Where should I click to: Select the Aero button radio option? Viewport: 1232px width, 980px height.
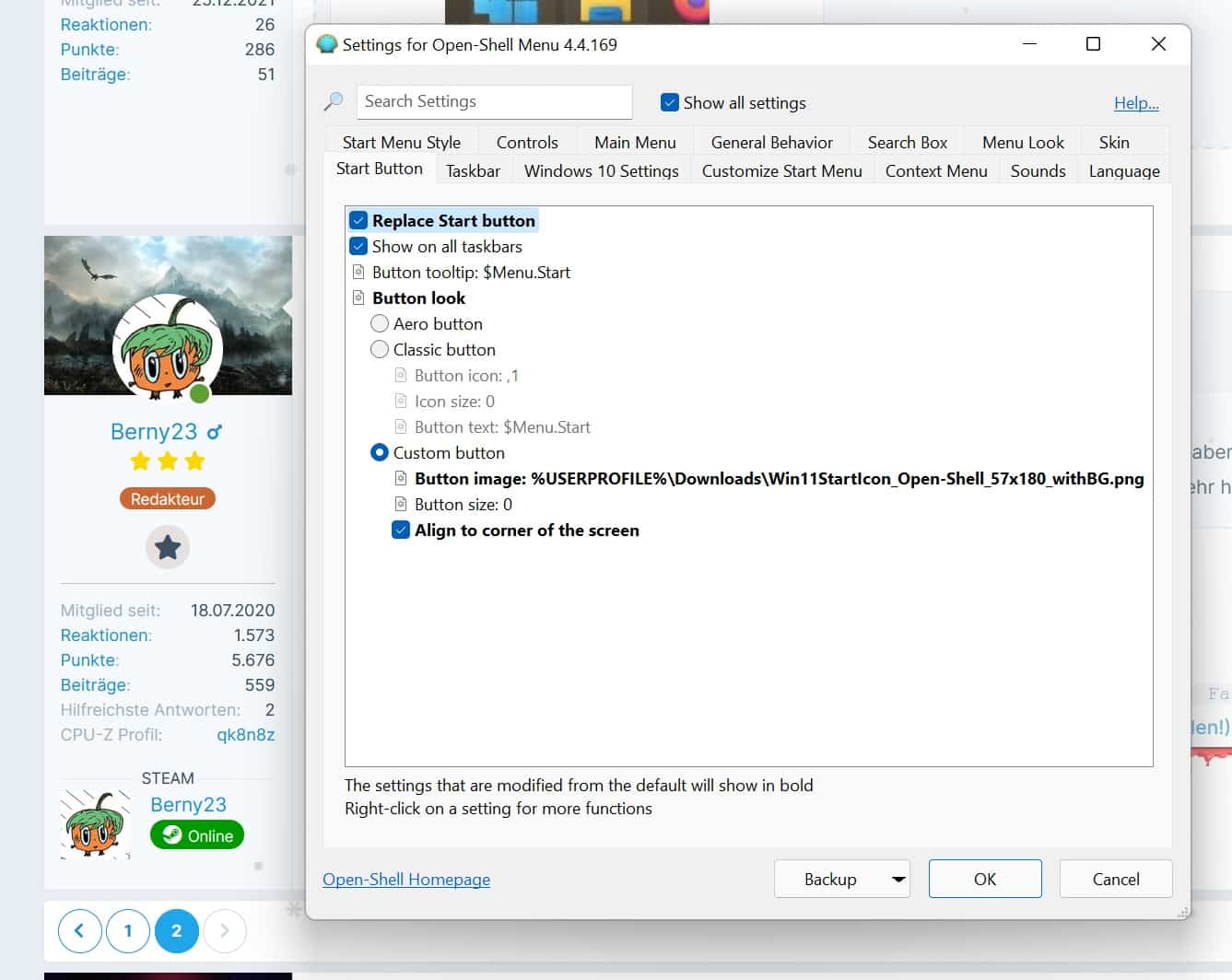point(380,323)
